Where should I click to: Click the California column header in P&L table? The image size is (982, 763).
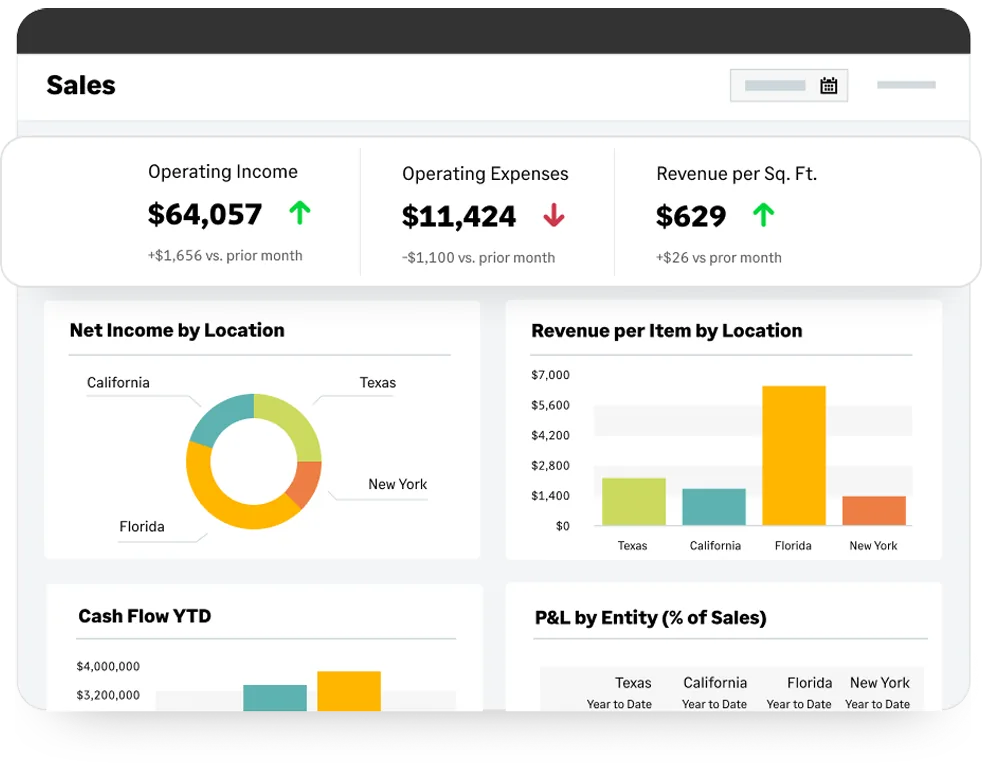(715, 683)
